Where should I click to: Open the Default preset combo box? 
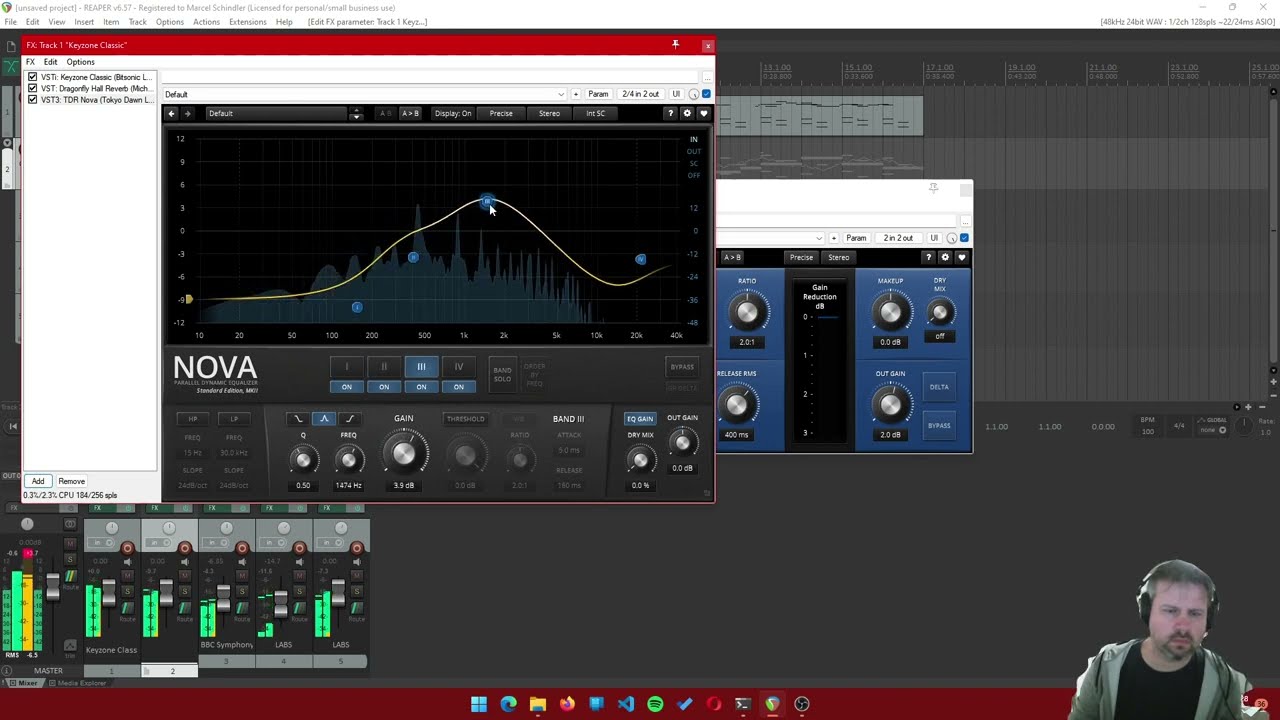point(364,94)
